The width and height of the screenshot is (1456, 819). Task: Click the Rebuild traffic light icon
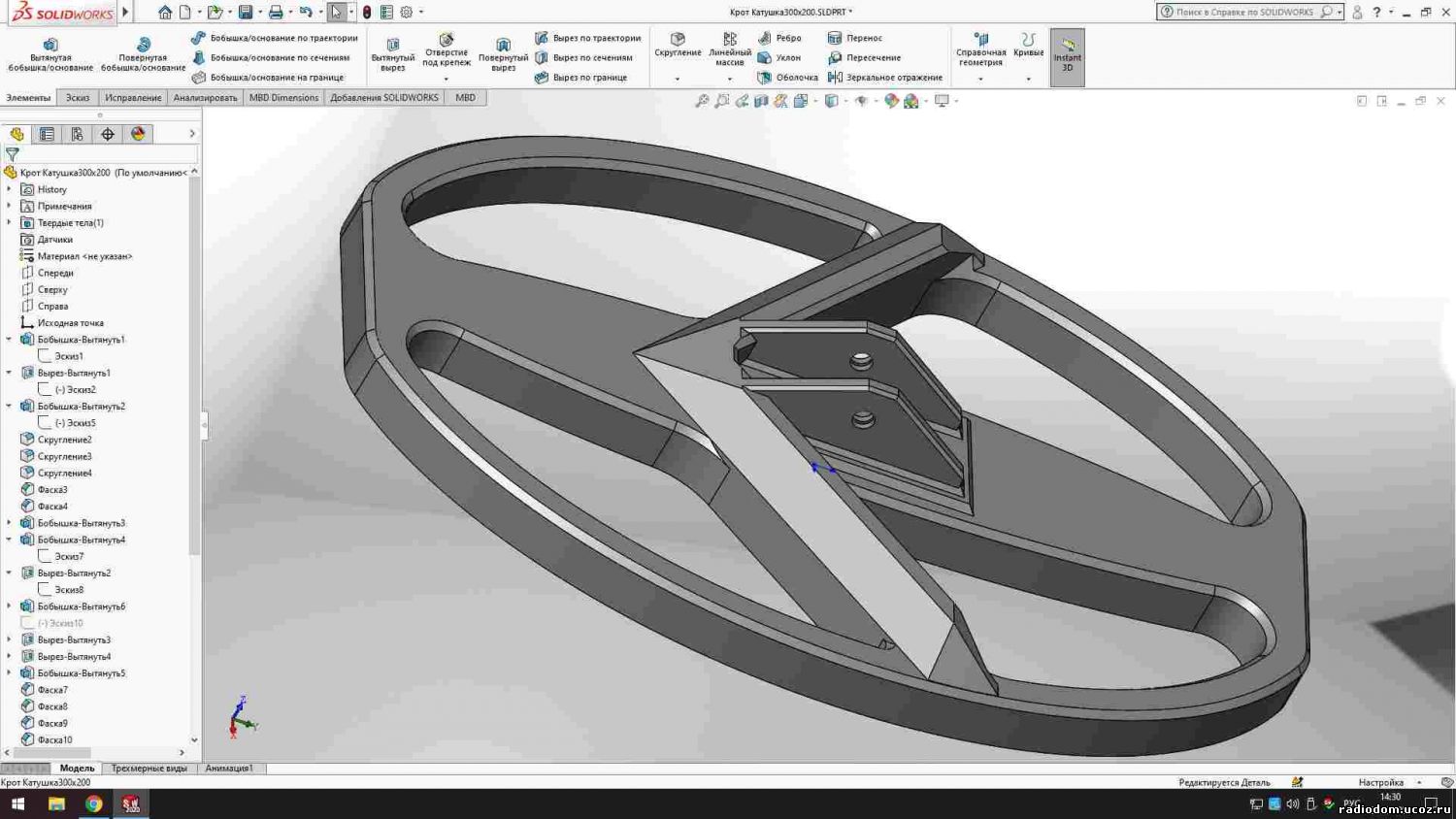click(x=366, y=12)
